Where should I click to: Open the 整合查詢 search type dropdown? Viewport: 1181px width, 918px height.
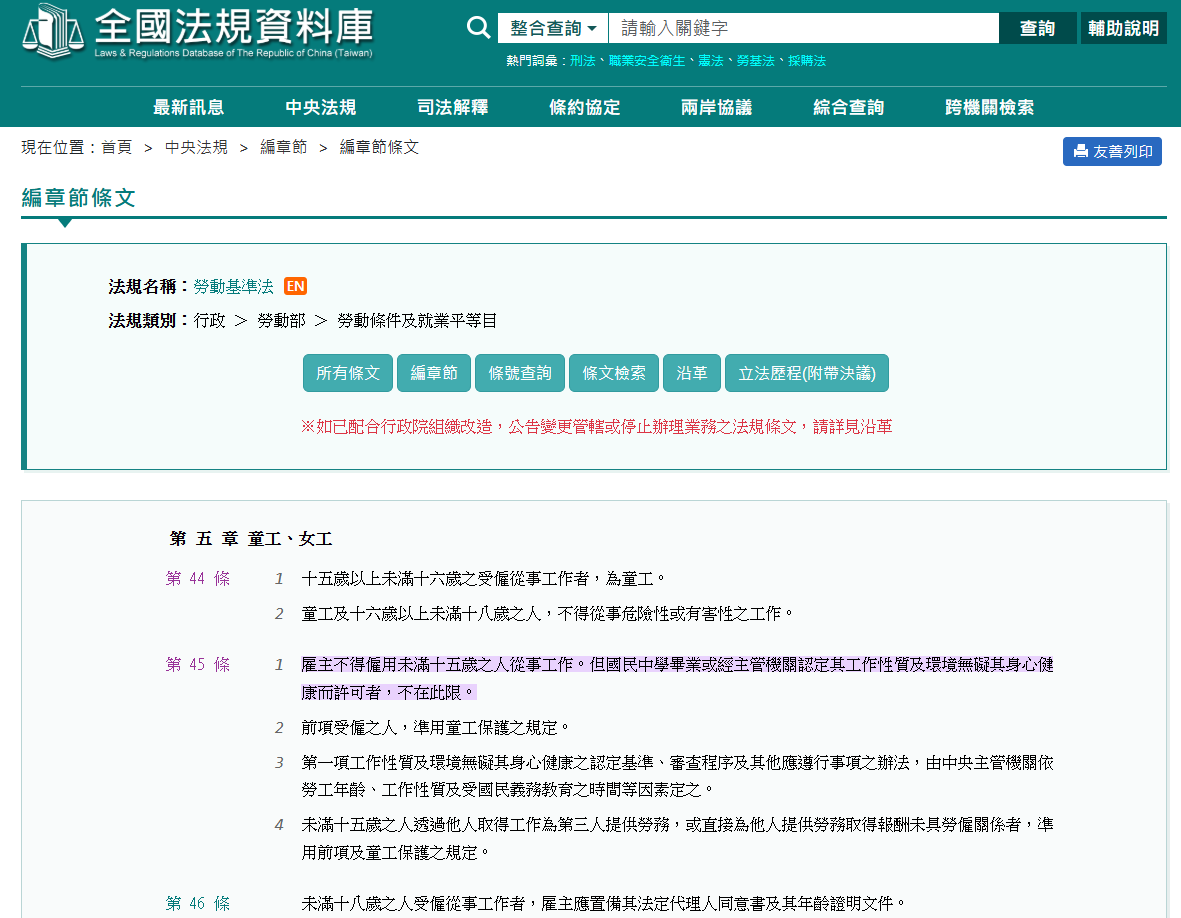pyautogui.click(x=553, y=28)
